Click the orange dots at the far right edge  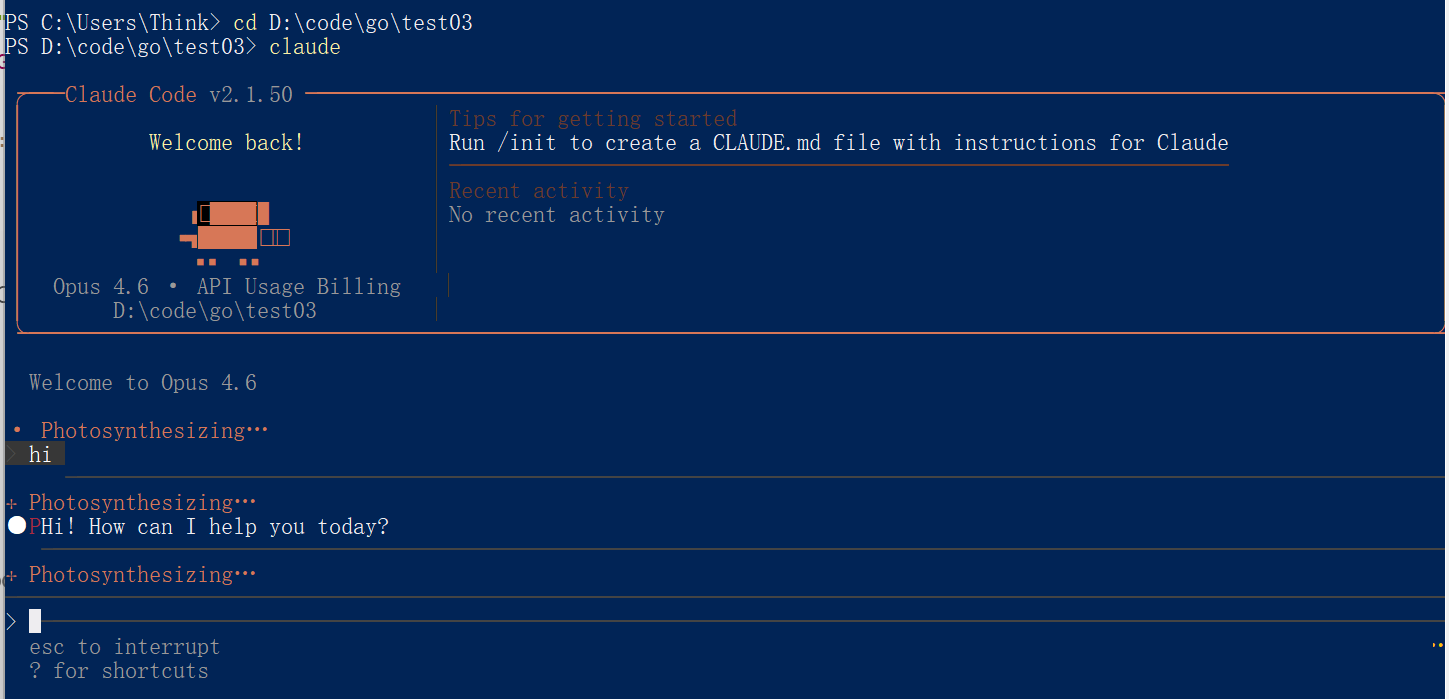click(1438, 647)
